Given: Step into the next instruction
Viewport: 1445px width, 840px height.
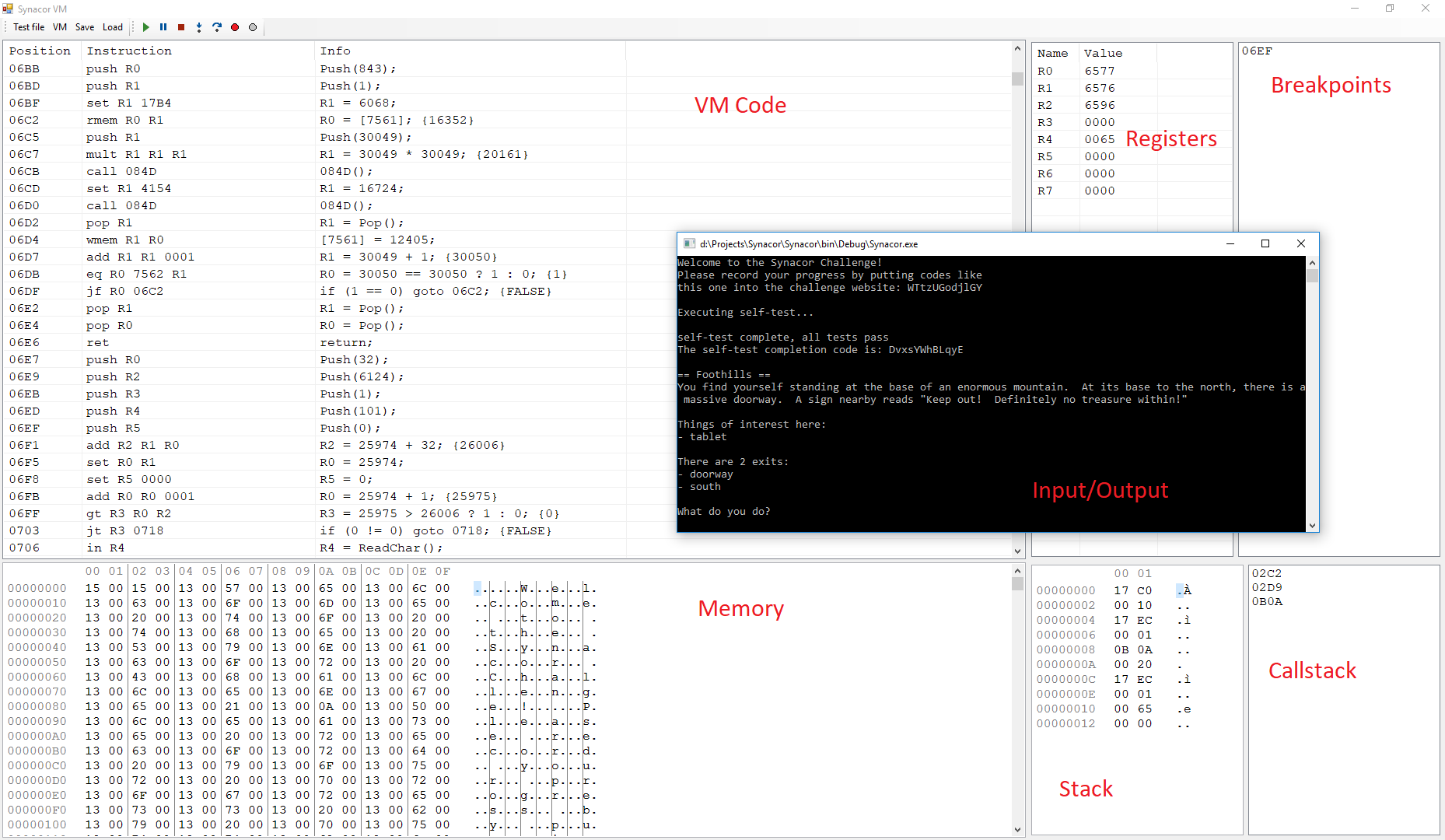Looking at the screenshot, I should coord(199,27).
